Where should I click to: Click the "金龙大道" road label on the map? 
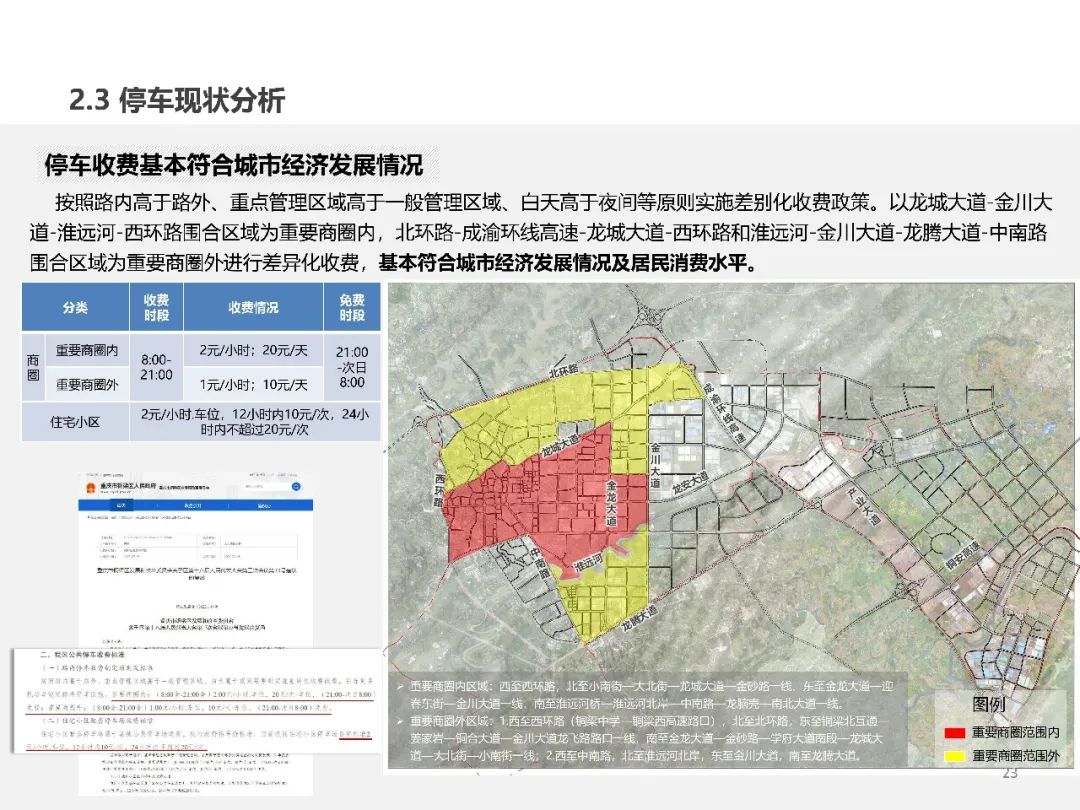(x=611, y=503)
